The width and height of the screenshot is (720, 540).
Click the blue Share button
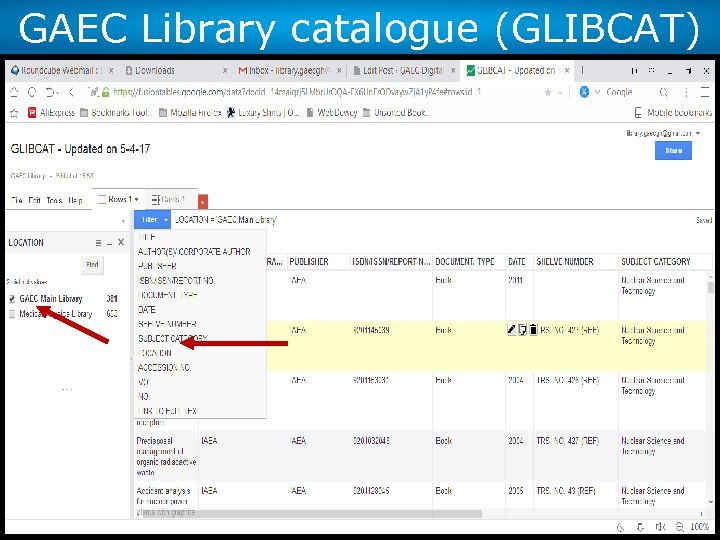[673, 151]
